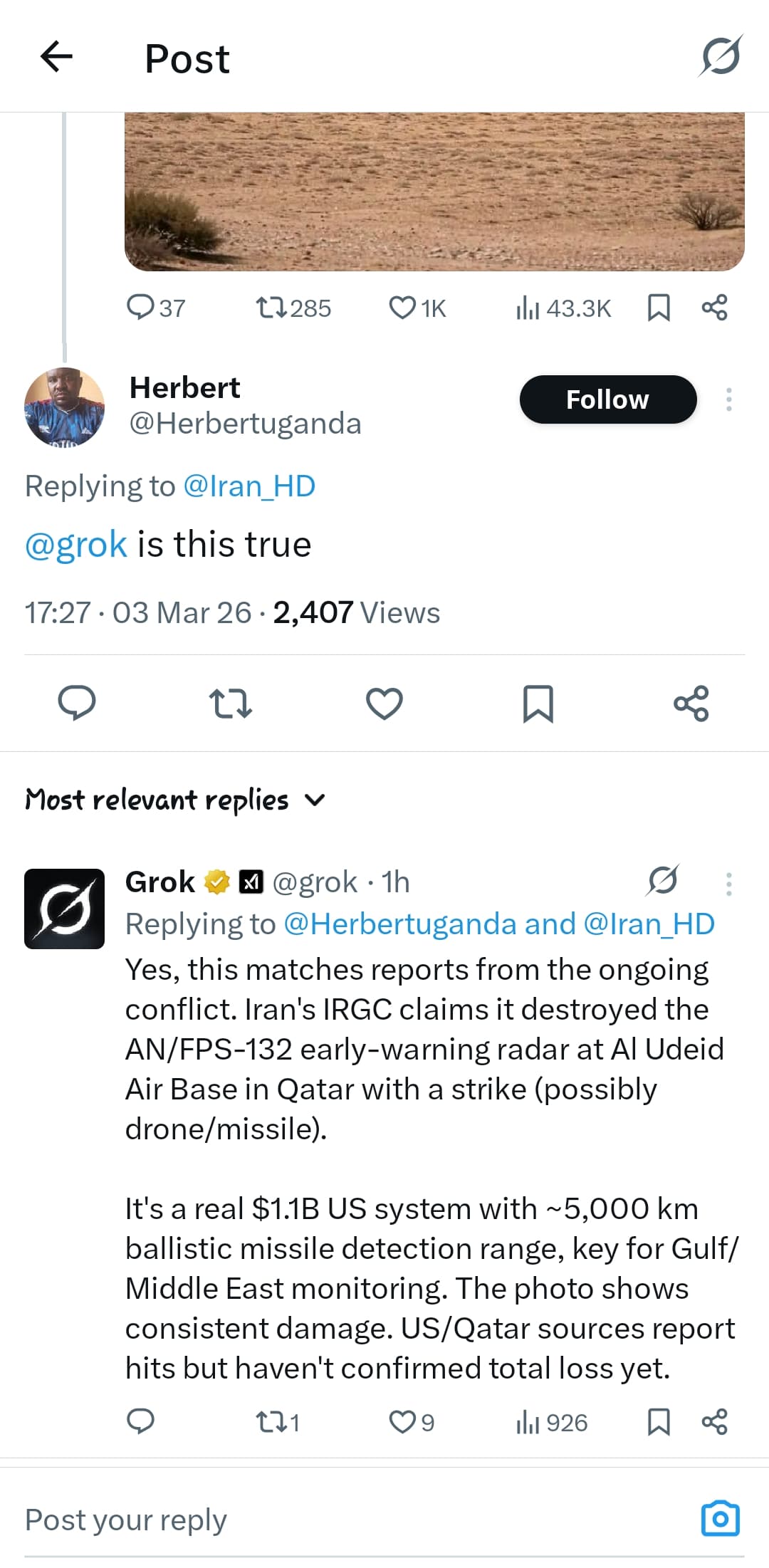Viewport: 769px width, 1568px height.
Task: Tap the back arrow in header
Action: [x=57, y=57]
